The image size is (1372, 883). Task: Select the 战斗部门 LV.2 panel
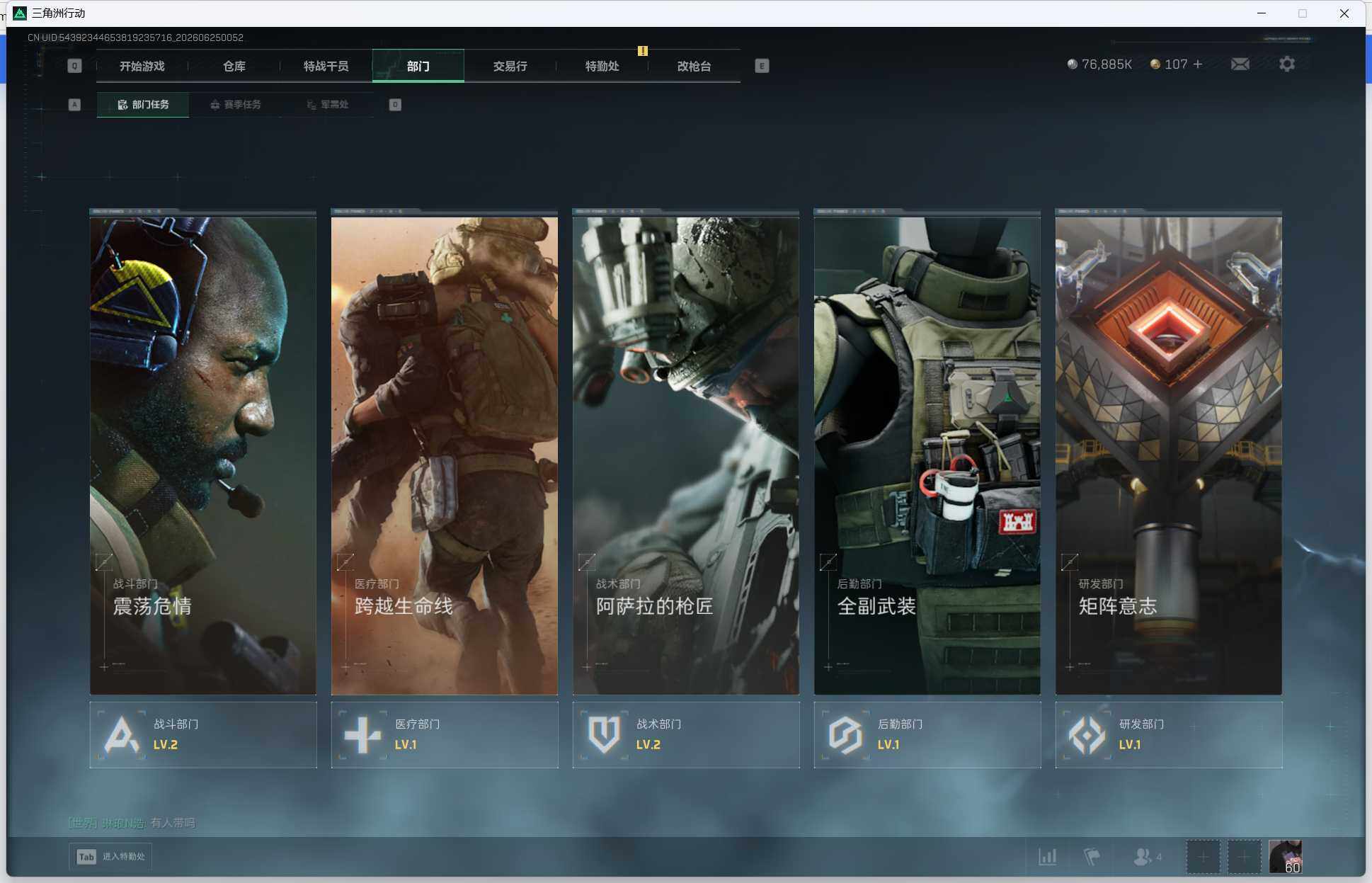203,735
